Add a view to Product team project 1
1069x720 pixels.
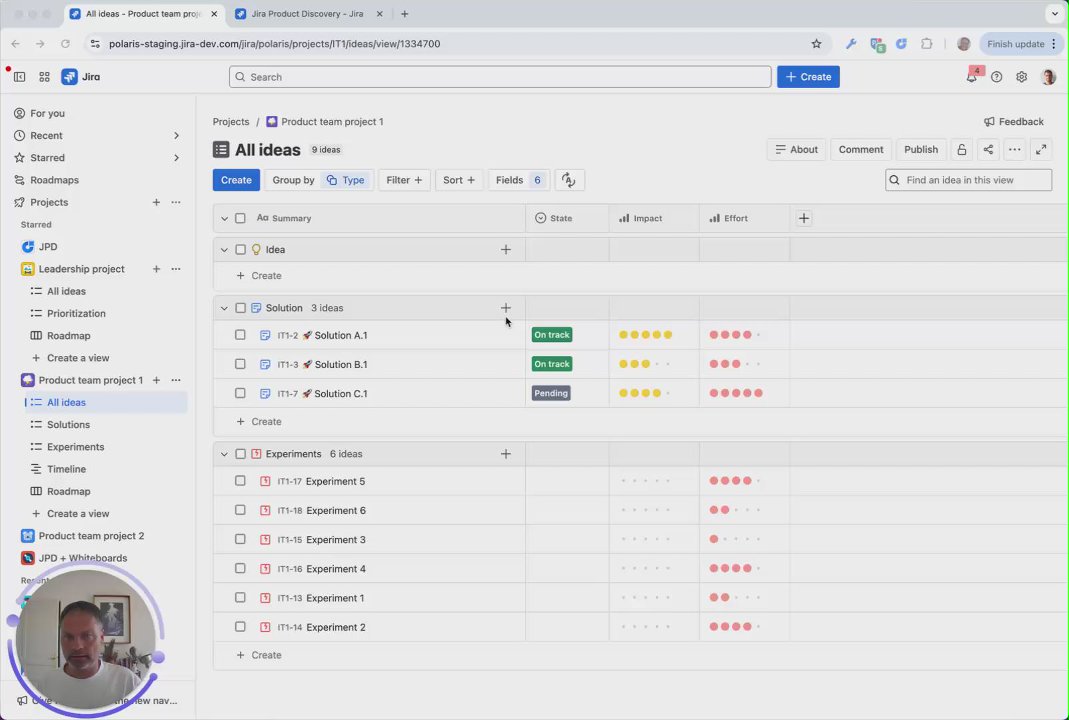coord(156,380)
